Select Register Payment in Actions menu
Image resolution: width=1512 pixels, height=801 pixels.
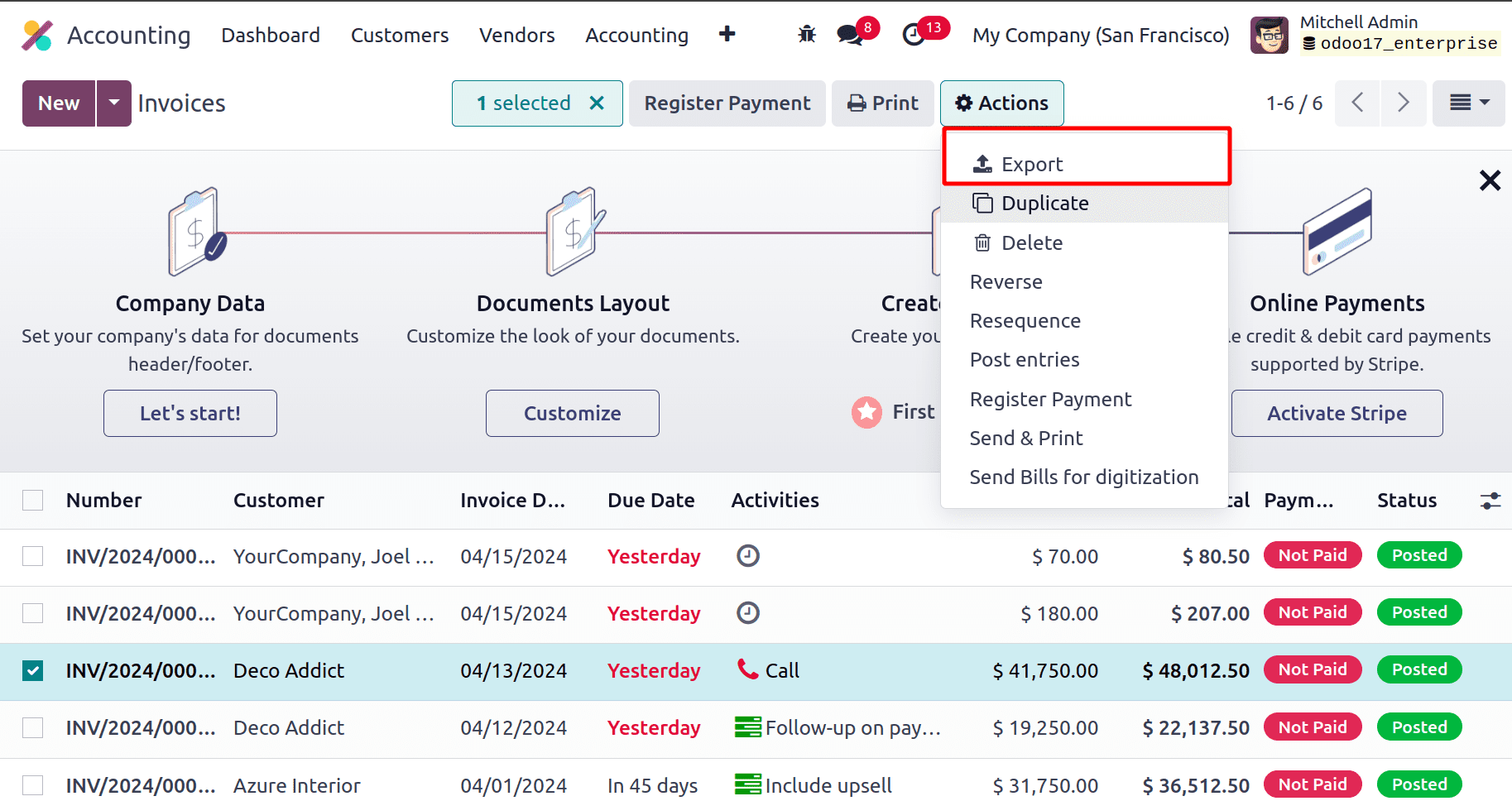click(1085, 399)
